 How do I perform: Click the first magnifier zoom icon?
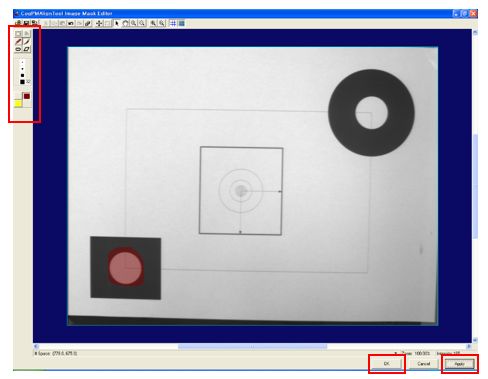(133, 23)
